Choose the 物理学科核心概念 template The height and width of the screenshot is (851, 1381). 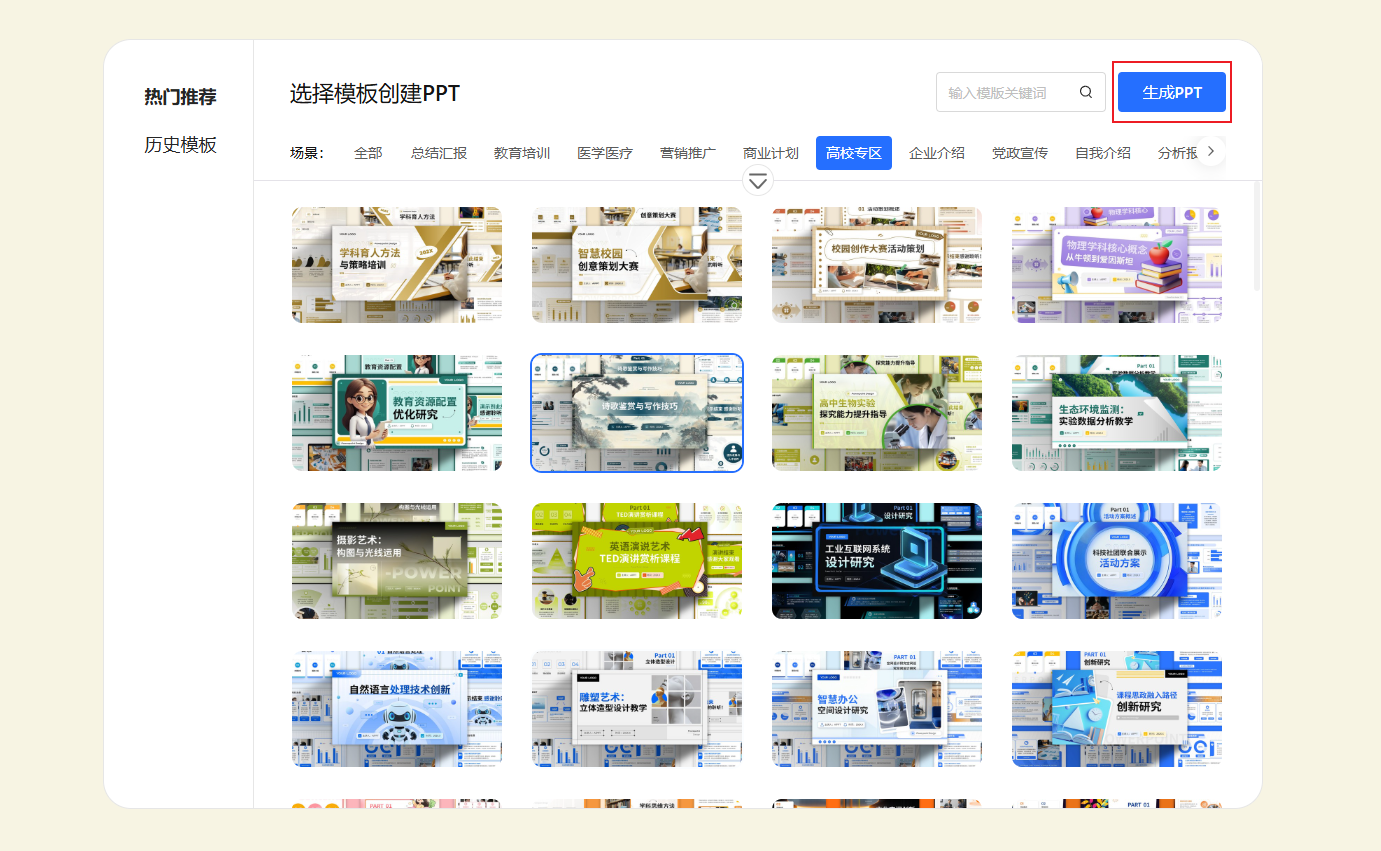tap(1117, 265)
